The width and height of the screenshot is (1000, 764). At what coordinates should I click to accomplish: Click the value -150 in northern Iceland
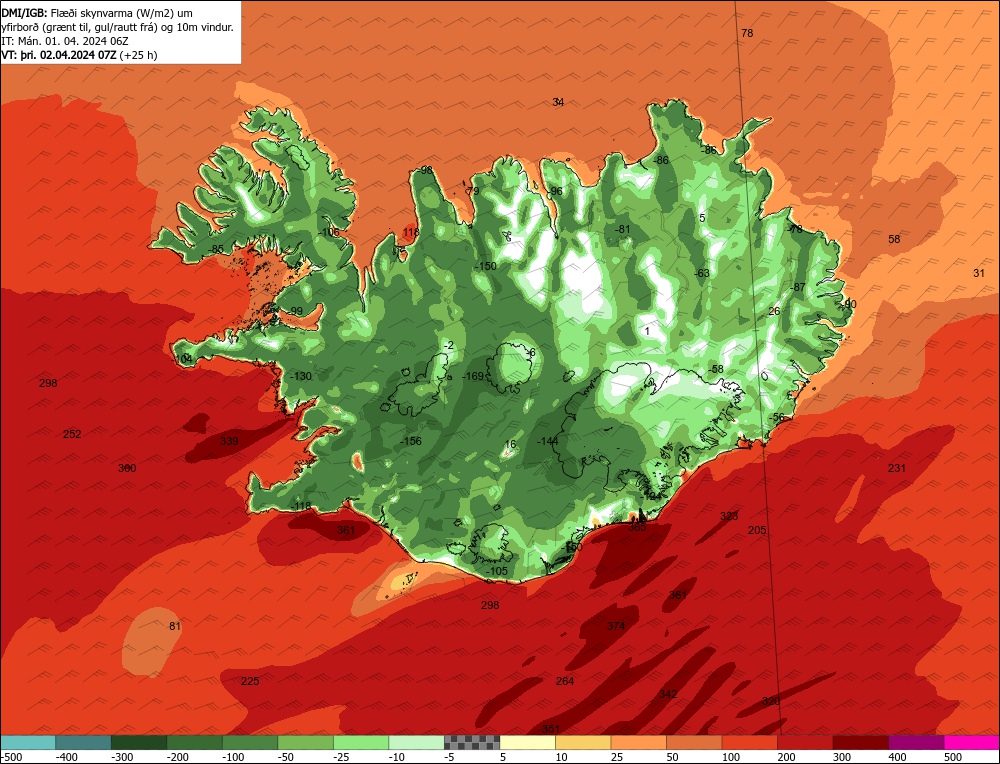(x=486, y=267)
